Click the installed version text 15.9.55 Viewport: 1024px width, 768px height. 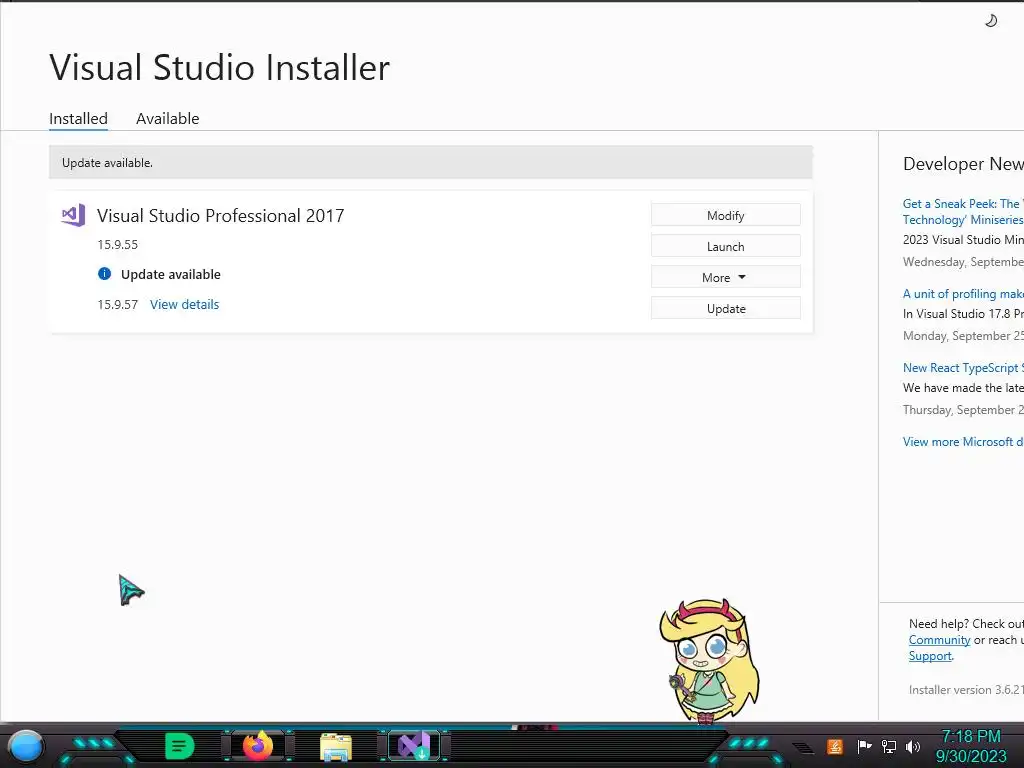[x=118, y=245]
